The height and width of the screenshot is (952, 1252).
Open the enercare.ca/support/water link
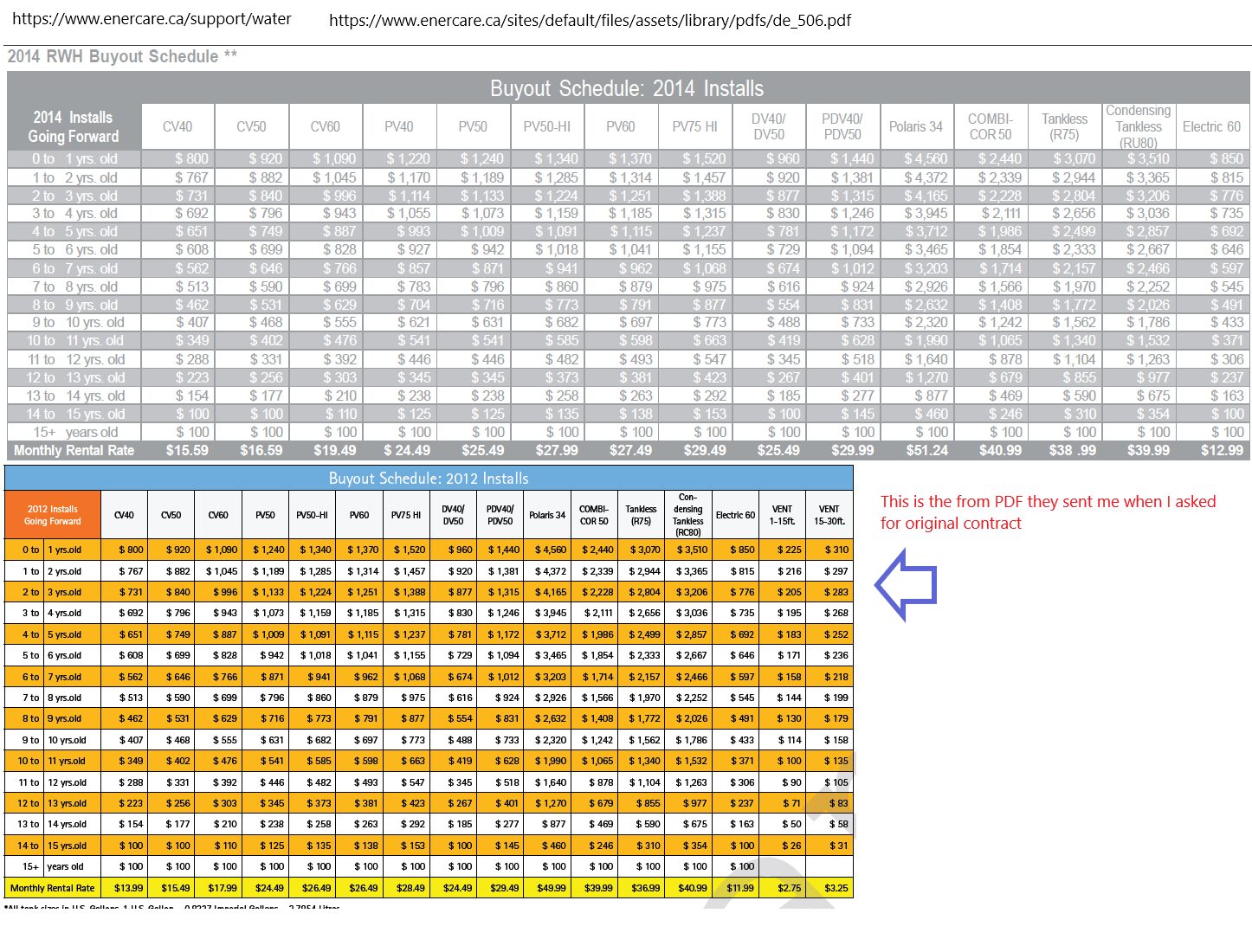pos(152,19)
